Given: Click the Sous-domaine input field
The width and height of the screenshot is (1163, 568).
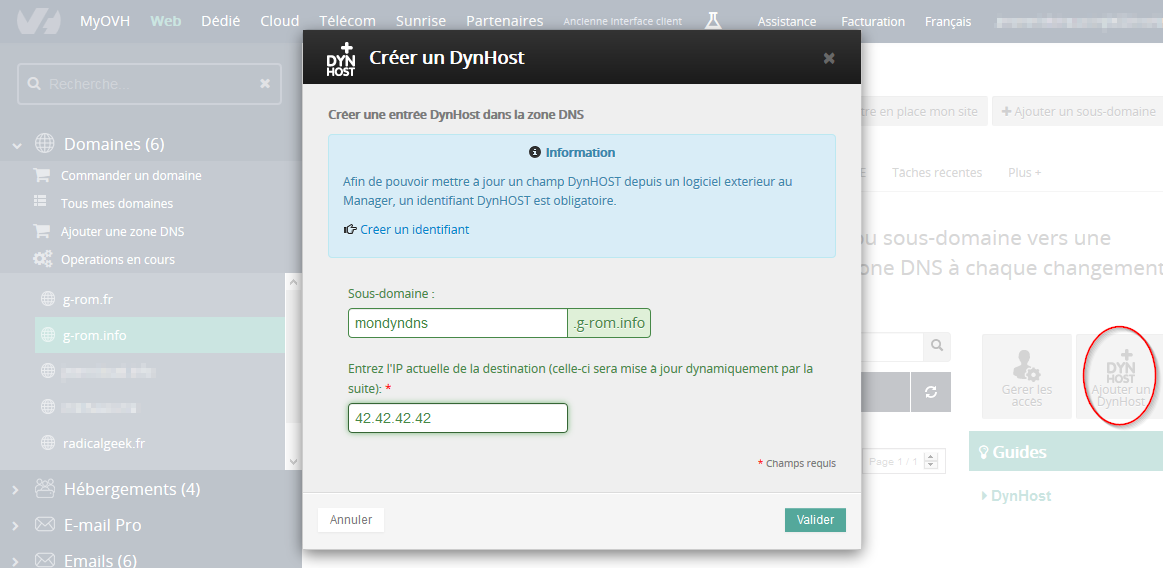Looking at the screenshot, I should click(x=458, y=323).
